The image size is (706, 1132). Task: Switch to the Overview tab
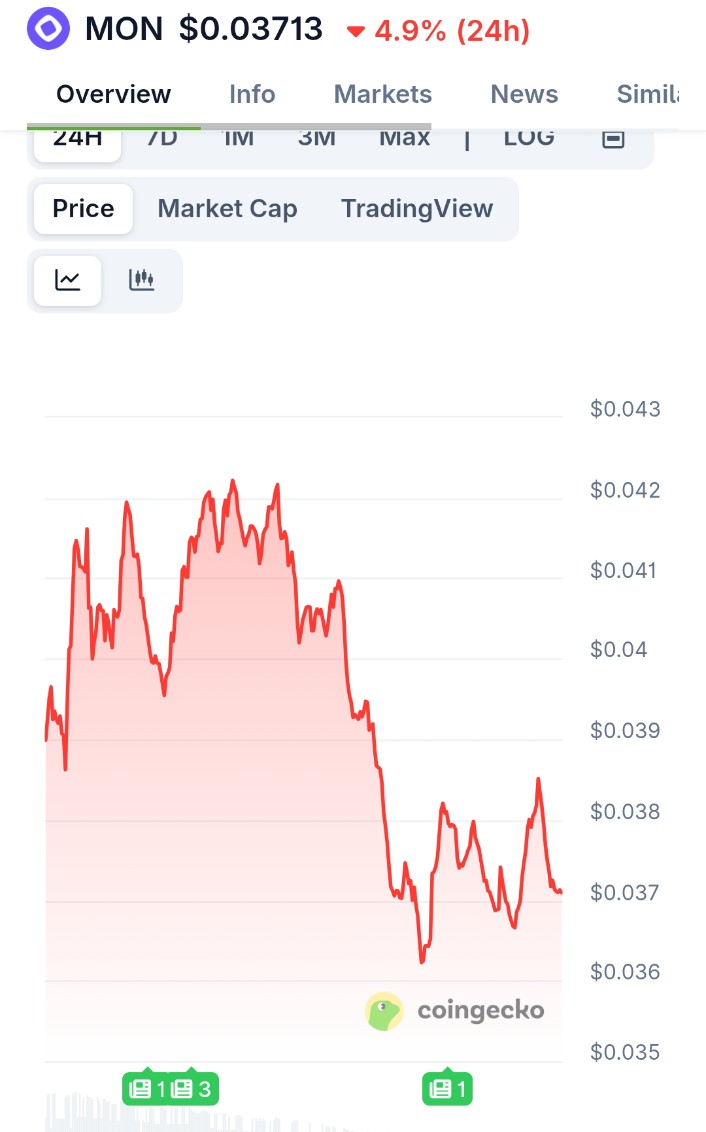[x=114, y=94]
